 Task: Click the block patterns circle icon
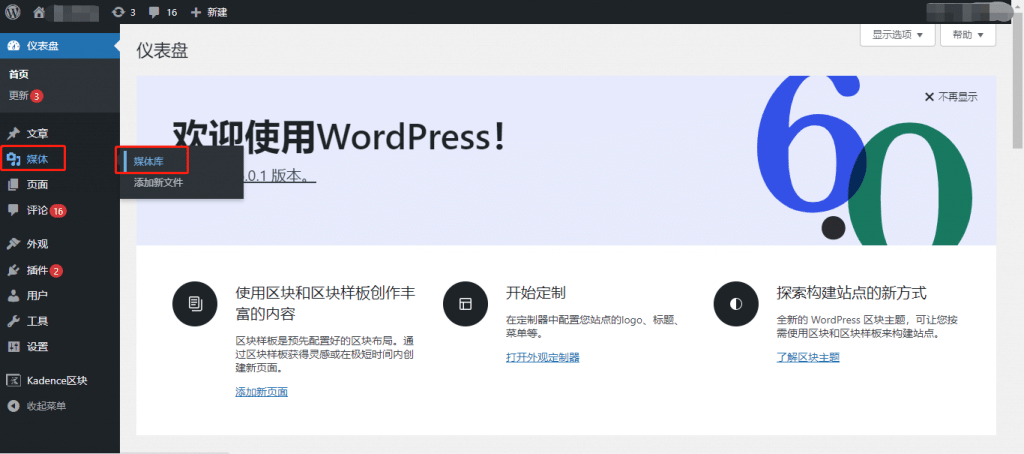[x=195, y=304]
